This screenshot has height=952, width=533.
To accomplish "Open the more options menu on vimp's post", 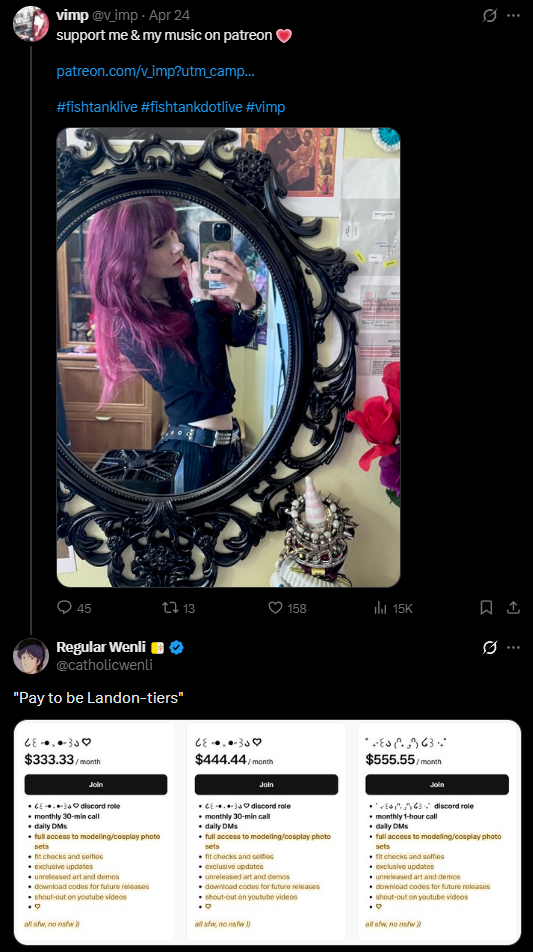I will [514, 16].
